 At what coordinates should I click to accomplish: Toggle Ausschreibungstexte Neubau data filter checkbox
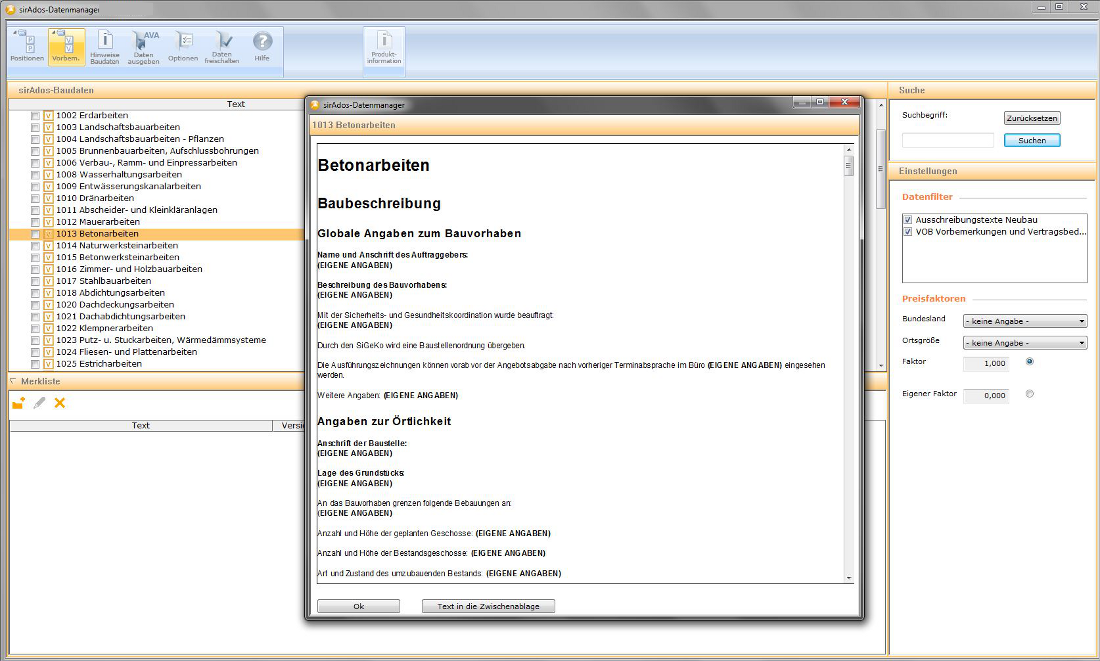click(x=908, y=220)
